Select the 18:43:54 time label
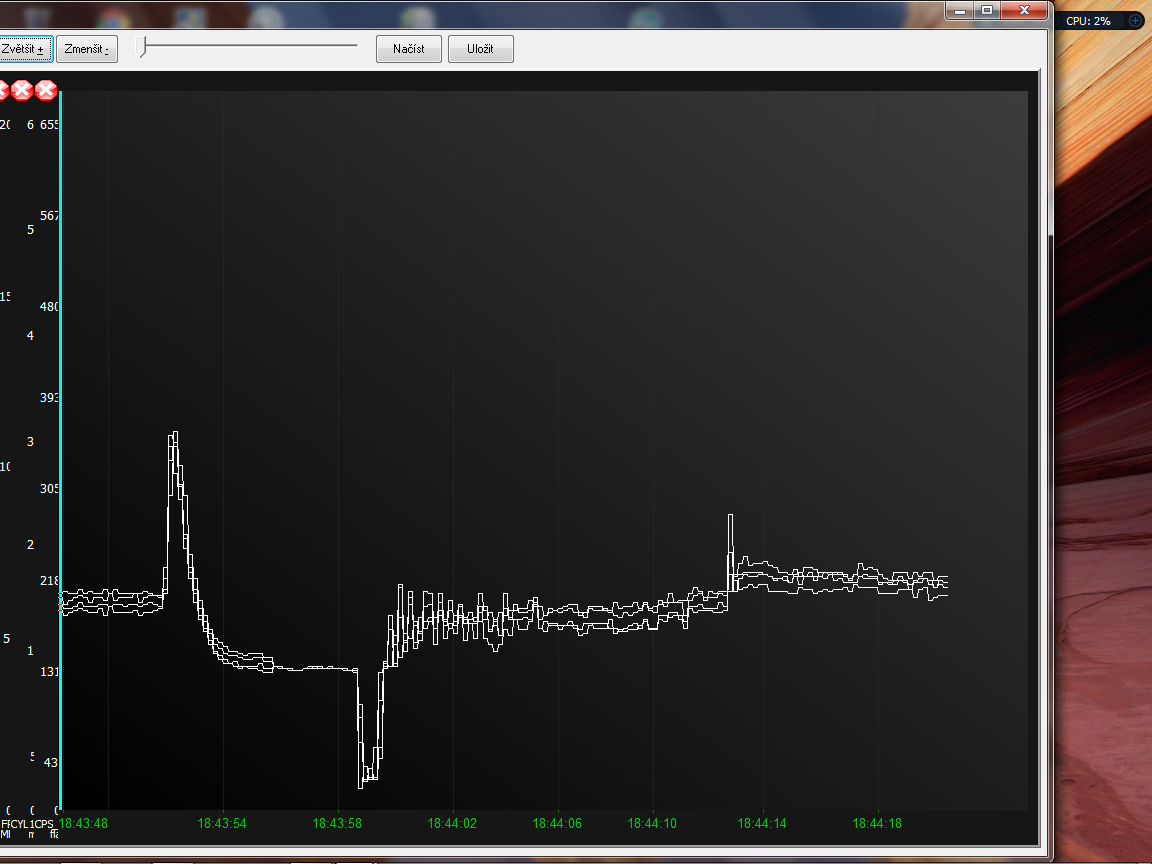 222,823
